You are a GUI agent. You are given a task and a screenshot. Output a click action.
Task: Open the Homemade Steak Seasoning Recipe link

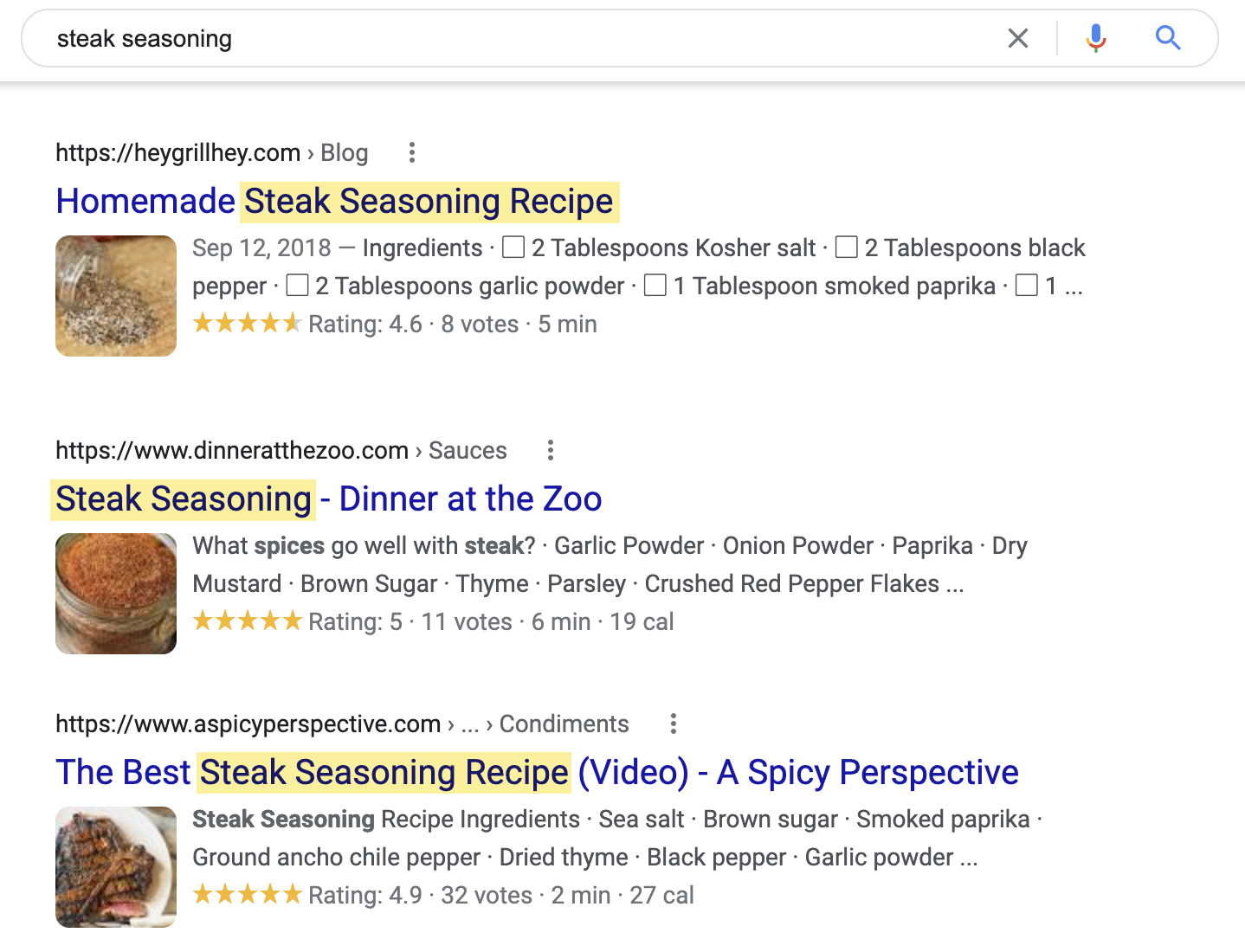click(x=336, y=201)
